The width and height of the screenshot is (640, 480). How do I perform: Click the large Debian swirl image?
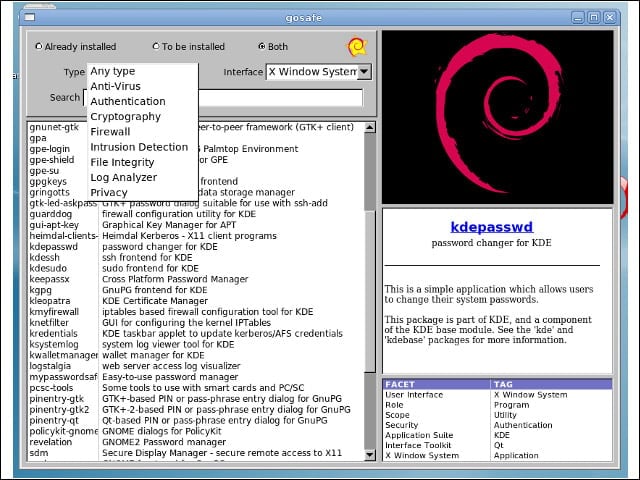point(497,118)
